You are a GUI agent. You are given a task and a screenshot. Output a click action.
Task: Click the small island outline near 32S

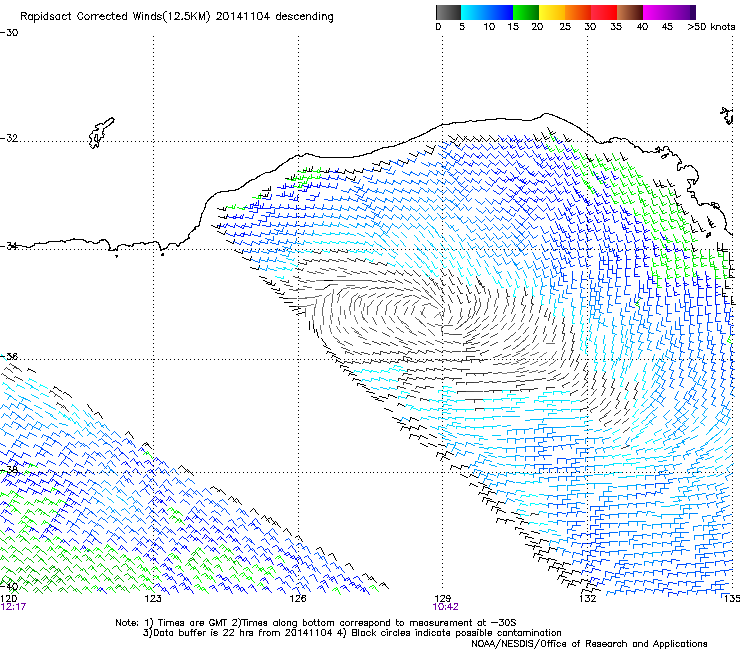101,133
